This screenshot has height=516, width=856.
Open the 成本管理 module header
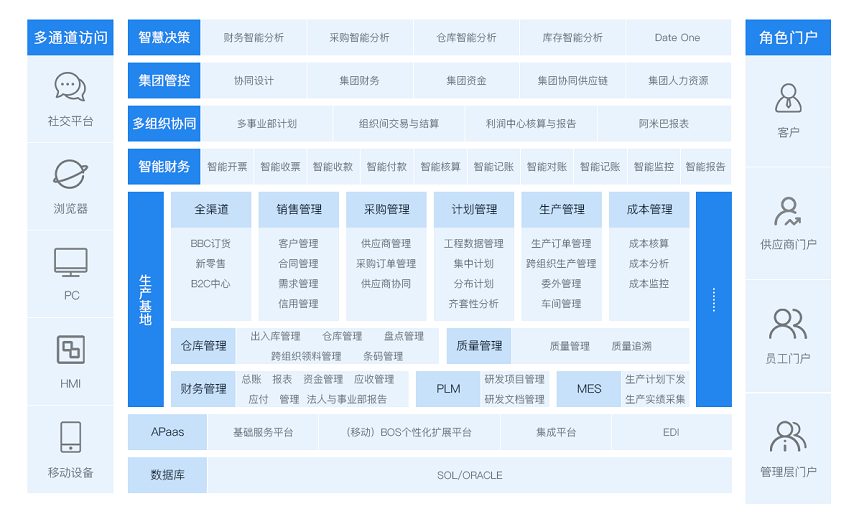pyautogui.click(x=649, y=209)
